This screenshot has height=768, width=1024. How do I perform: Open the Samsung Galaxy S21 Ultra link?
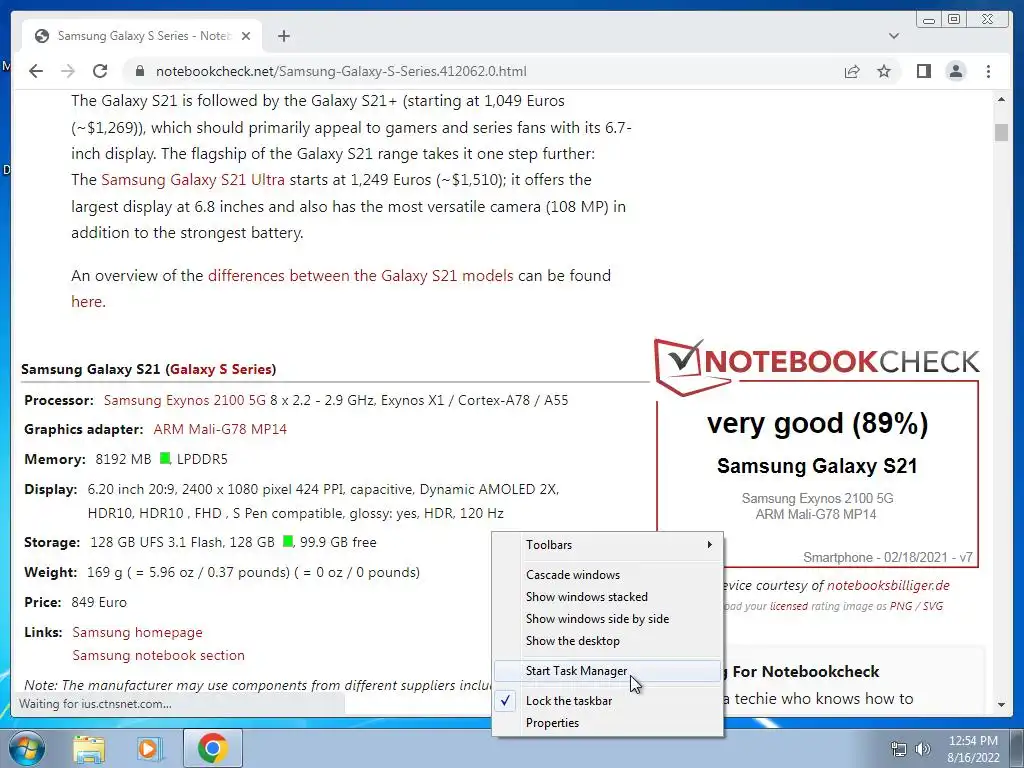coord(193,180)
